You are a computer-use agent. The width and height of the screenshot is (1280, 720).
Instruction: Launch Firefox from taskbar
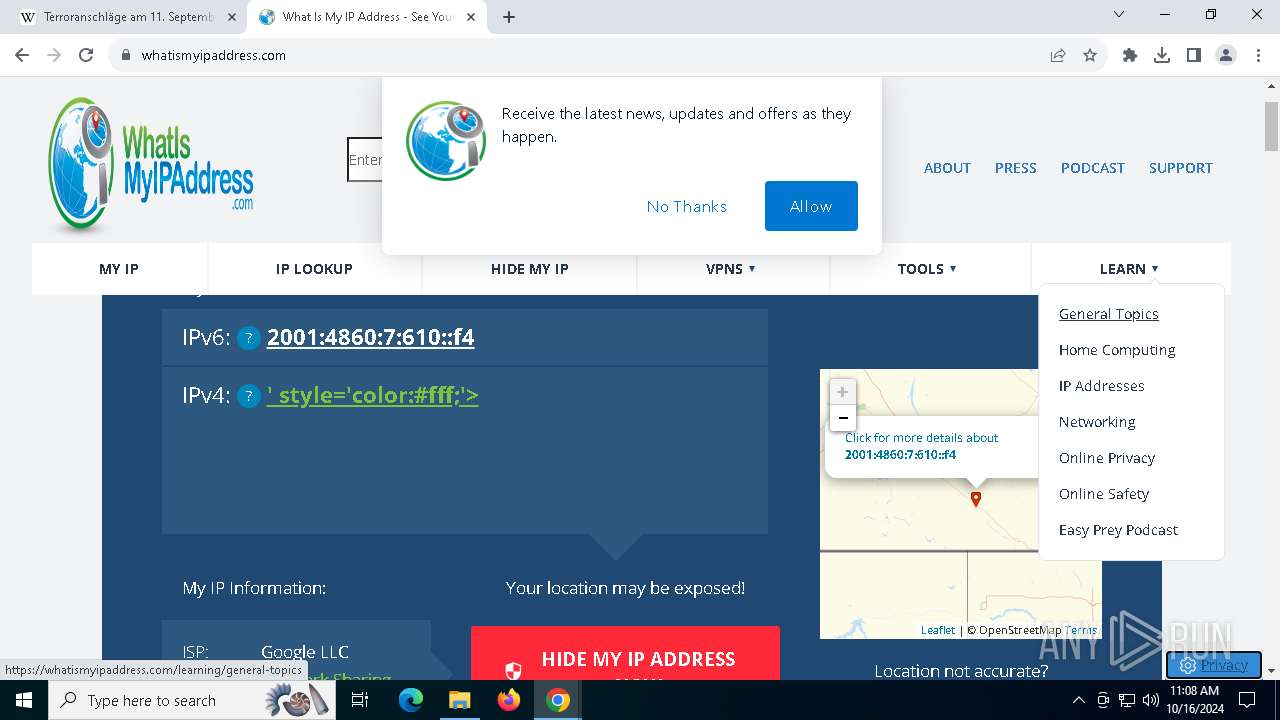[509, 700]
